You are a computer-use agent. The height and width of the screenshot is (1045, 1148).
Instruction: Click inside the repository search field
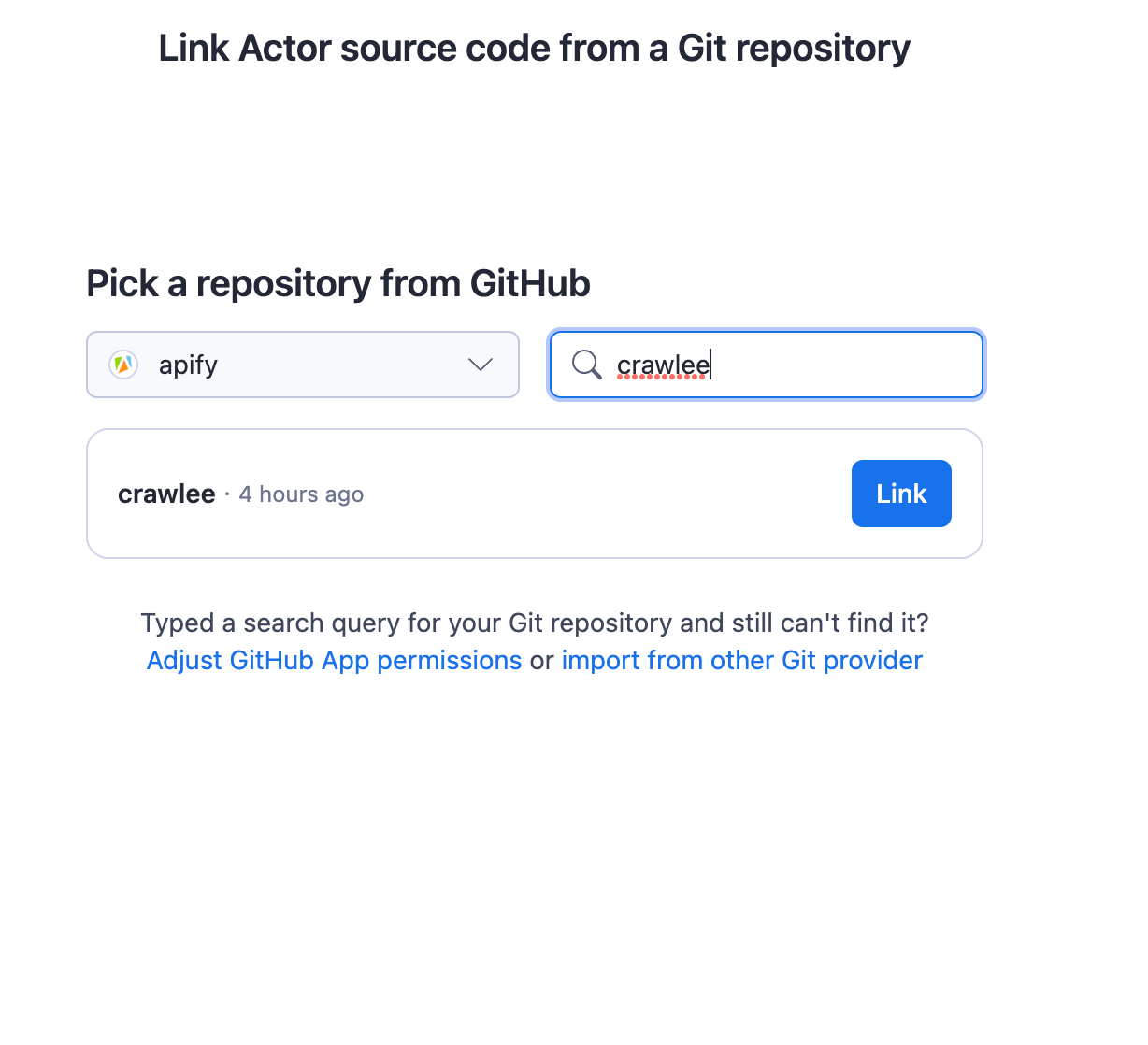click(x=795, y=365)
